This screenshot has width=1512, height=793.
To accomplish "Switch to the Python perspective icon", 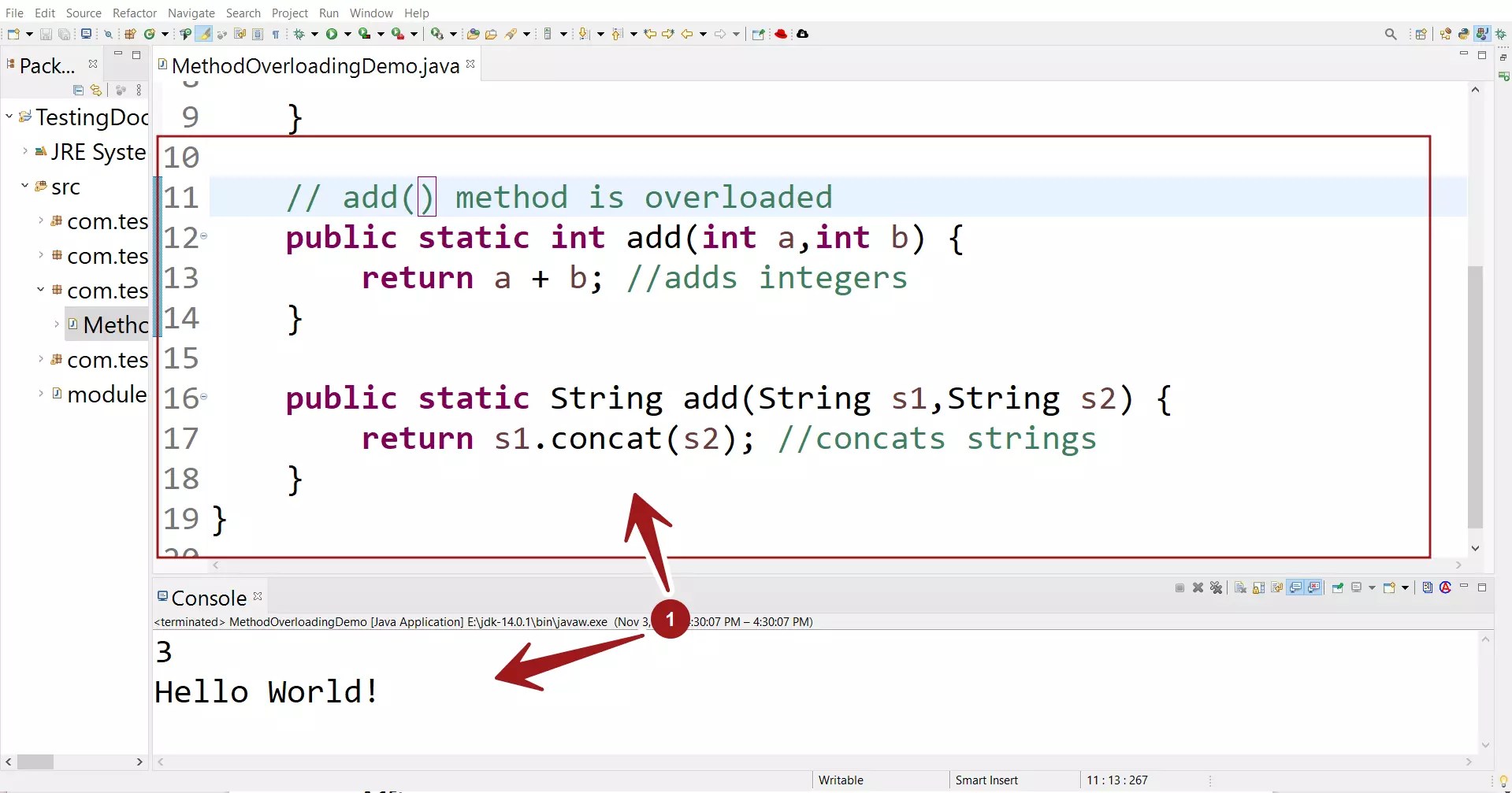I will pyautogui.click(x=1464, y=34).
